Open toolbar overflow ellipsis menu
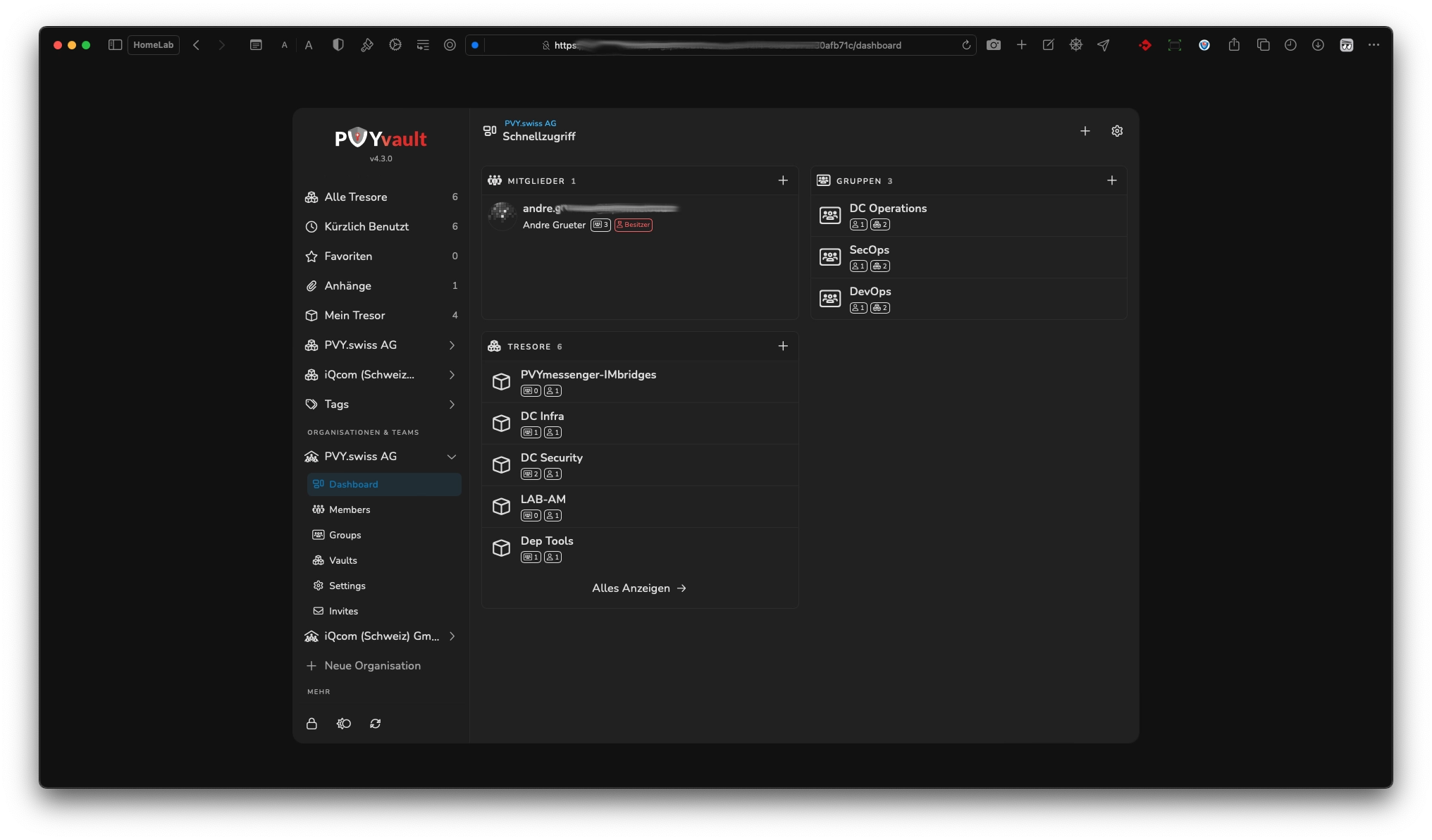 tap(1374, 45)
